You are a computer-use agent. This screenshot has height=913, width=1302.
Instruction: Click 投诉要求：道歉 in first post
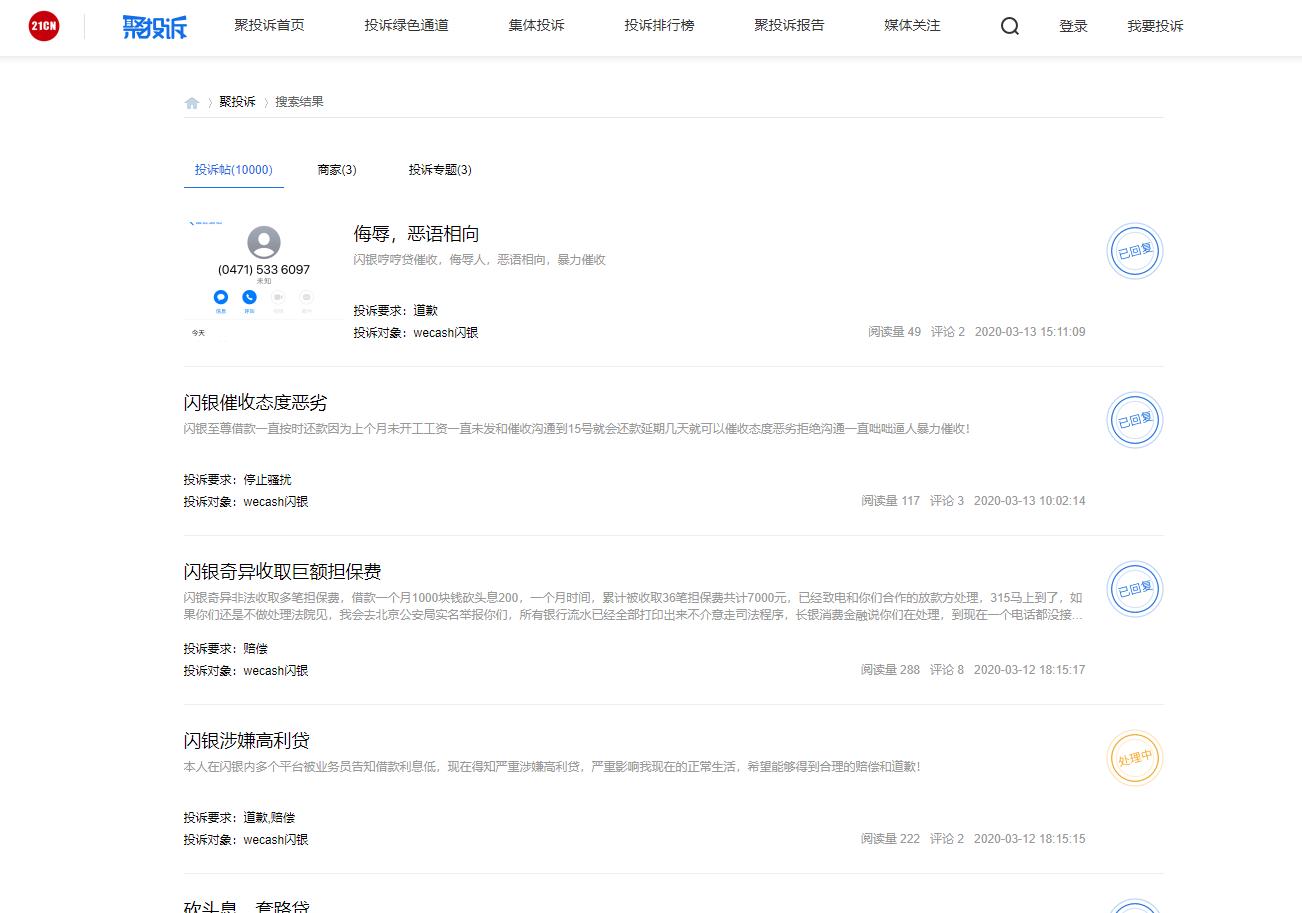(x=395, y=311)
